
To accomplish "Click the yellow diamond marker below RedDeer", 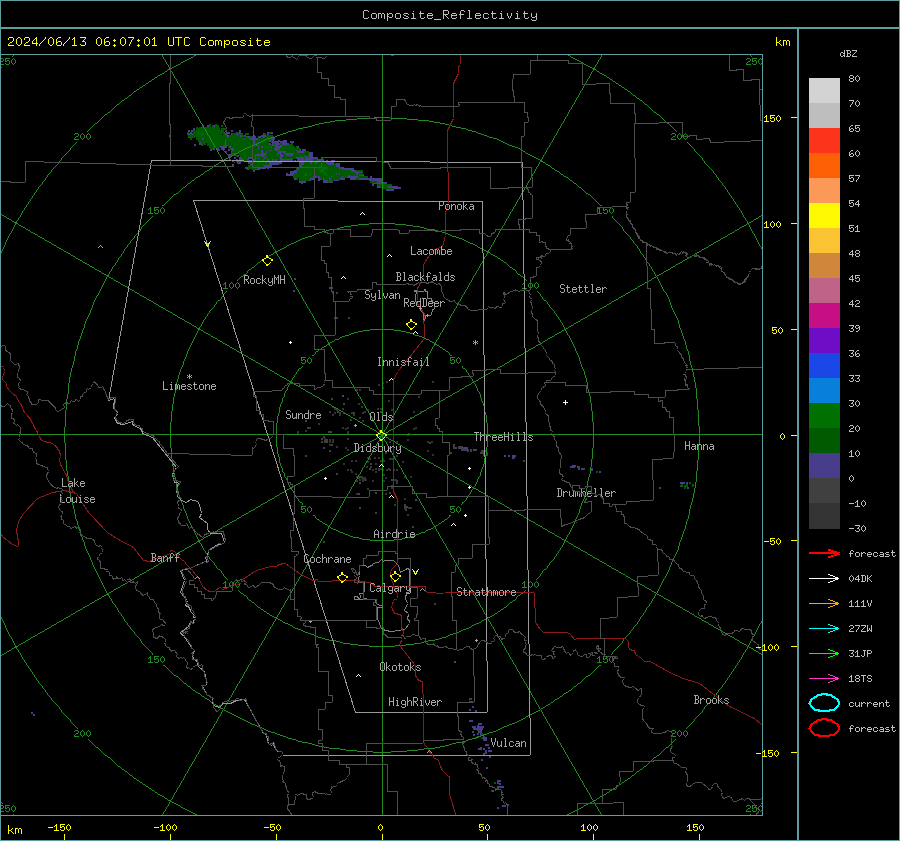I will (411, 325).
